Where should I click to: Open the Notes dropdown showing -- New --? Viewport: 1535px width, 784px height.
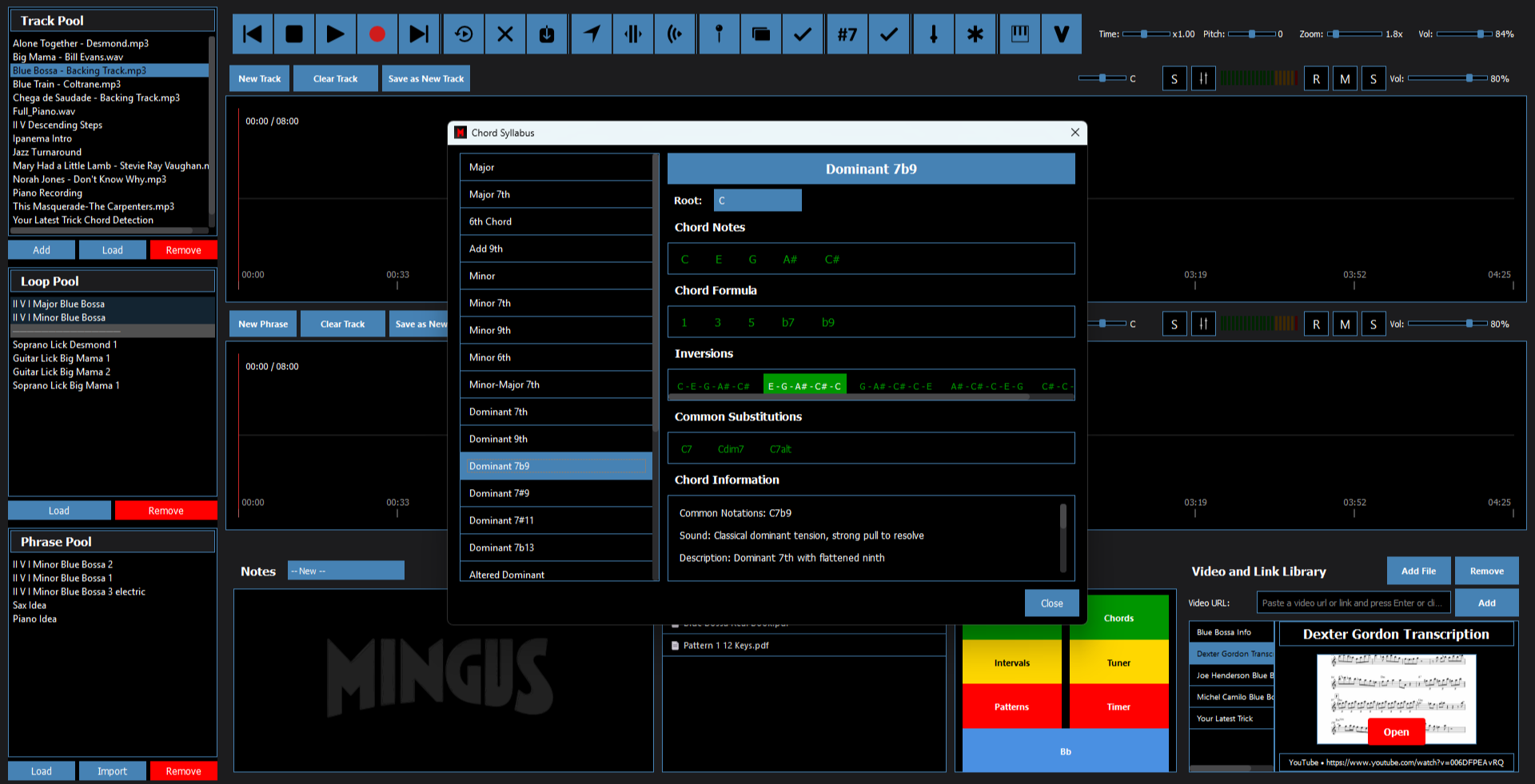345,571
